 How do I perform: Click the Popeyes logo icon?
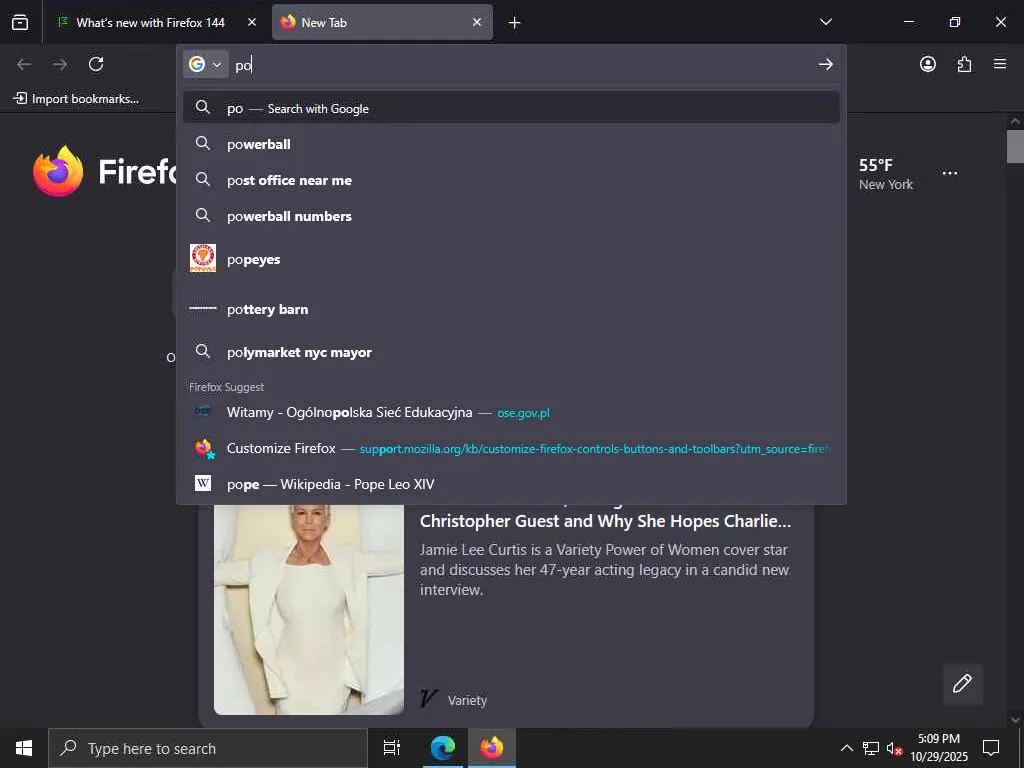click(202, 258)
